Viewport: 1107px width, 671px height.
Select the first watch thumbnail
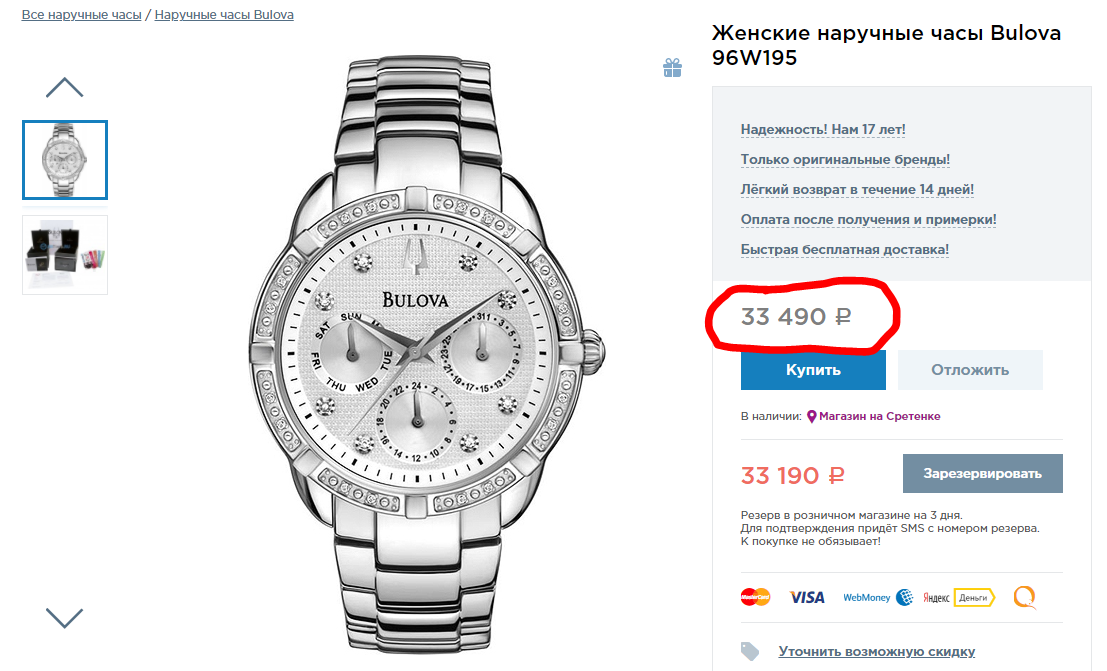pos(65,160)
